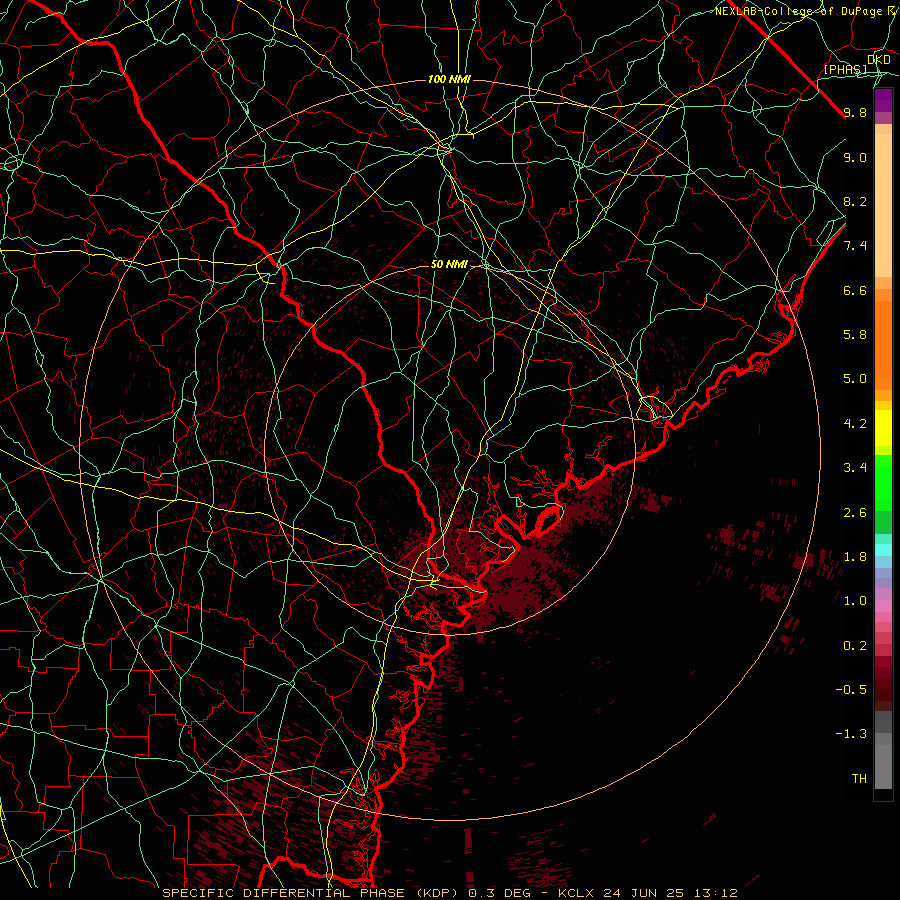Viewport: 900px width, 900px height.
Task: Pick the yellow swatch beside the 4.2 value
Action: pyautogui.click(x=883, y=428)
